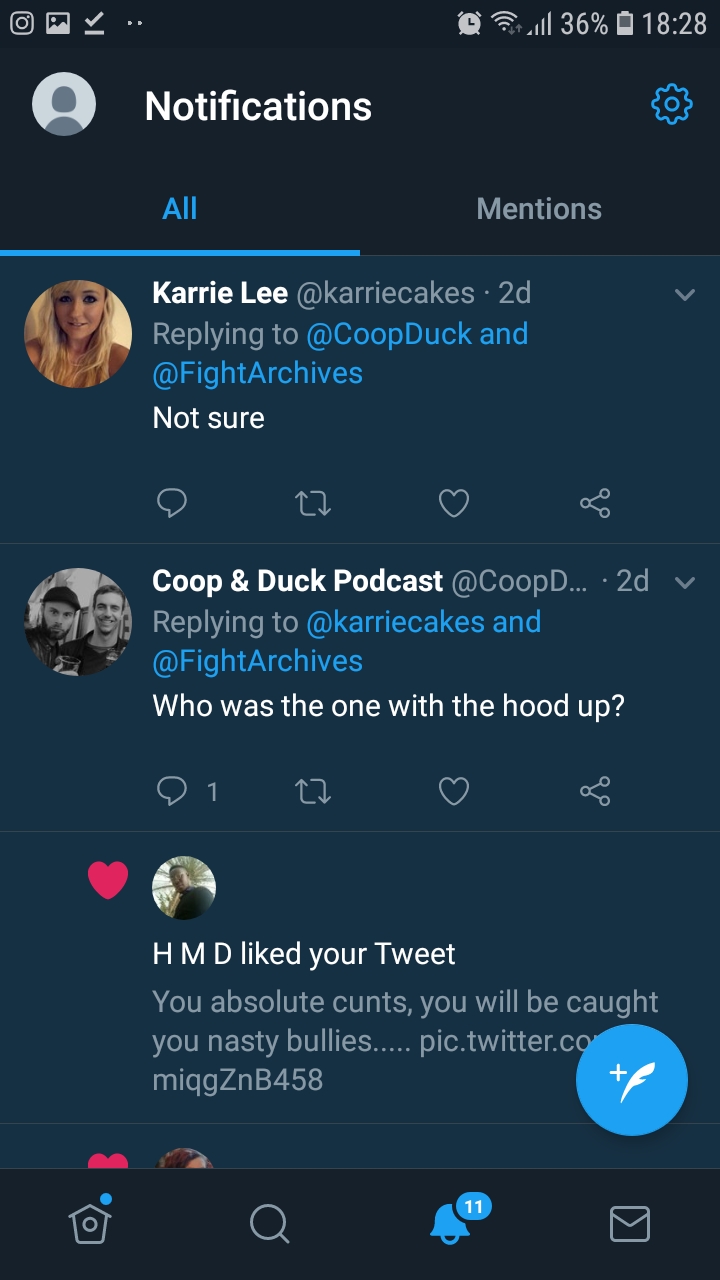Switch to the Mentions tab
The height and width of the screenshot is (1280, 720).
pyautogui.click(x=540, y=208)
